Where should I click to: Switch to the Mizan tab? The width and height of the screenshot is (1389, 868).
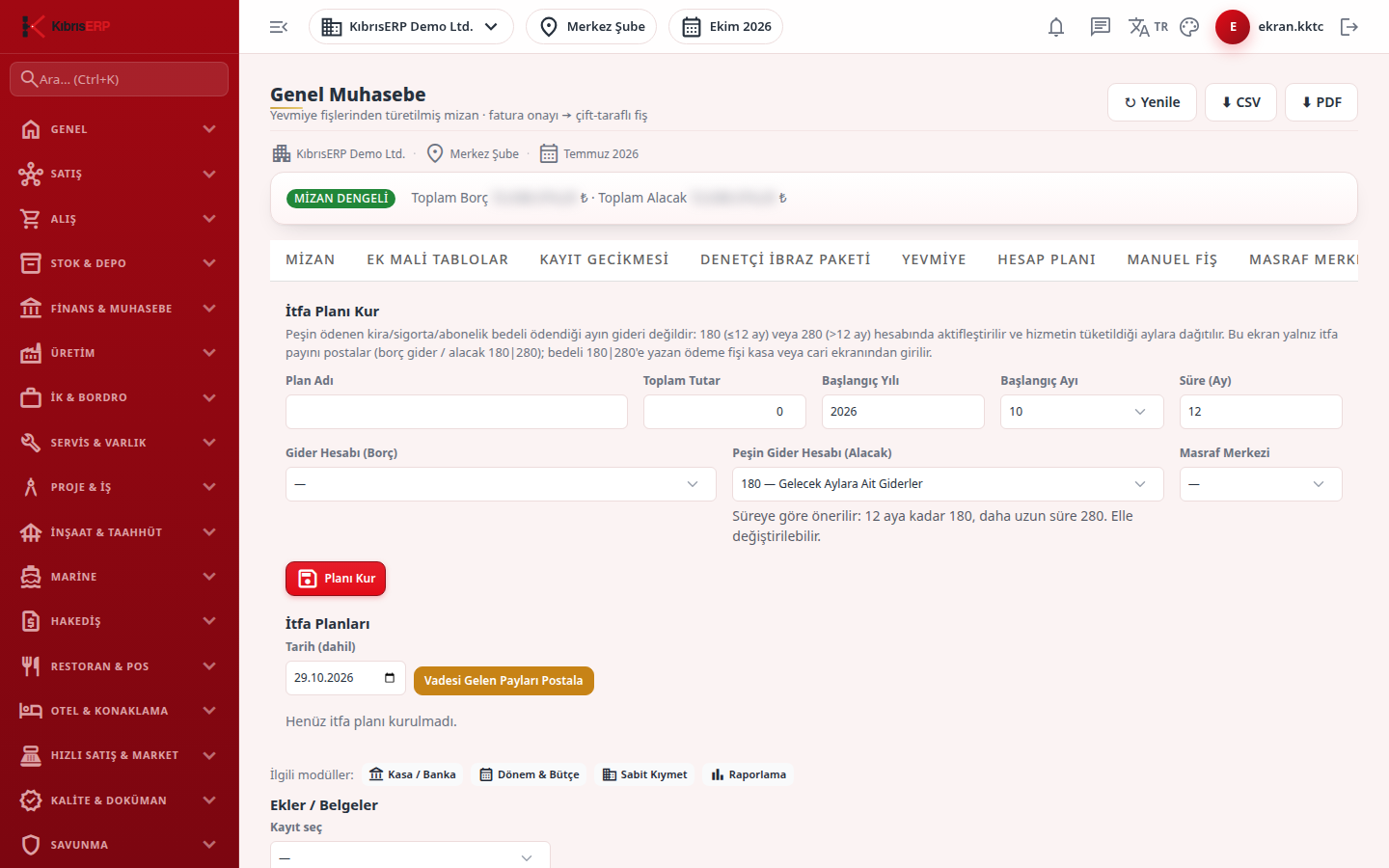[311, 259]
